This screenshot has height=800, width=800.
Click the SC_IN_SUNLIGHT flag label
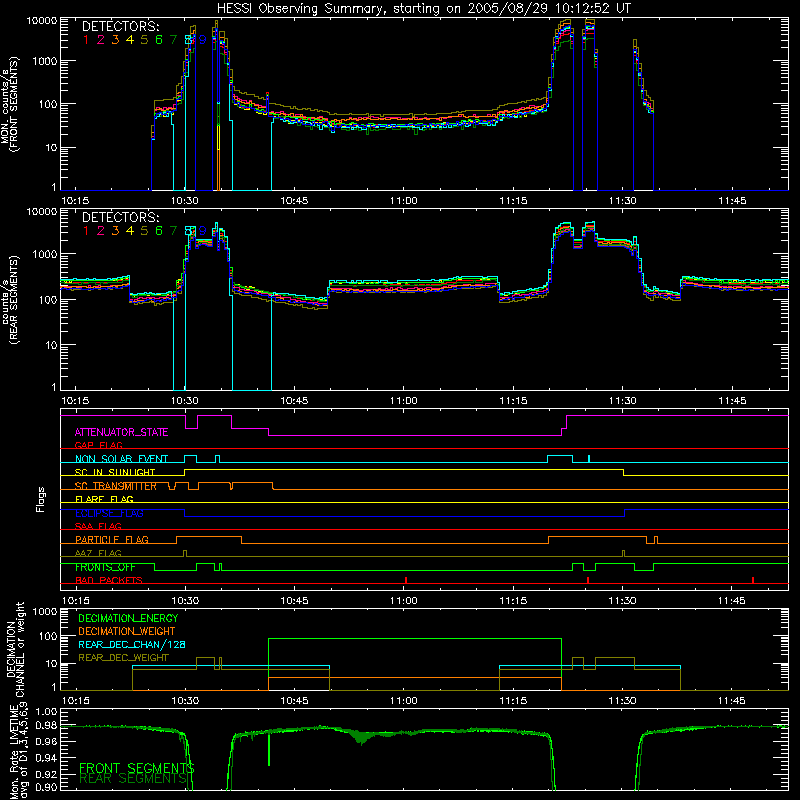point(115,472)
